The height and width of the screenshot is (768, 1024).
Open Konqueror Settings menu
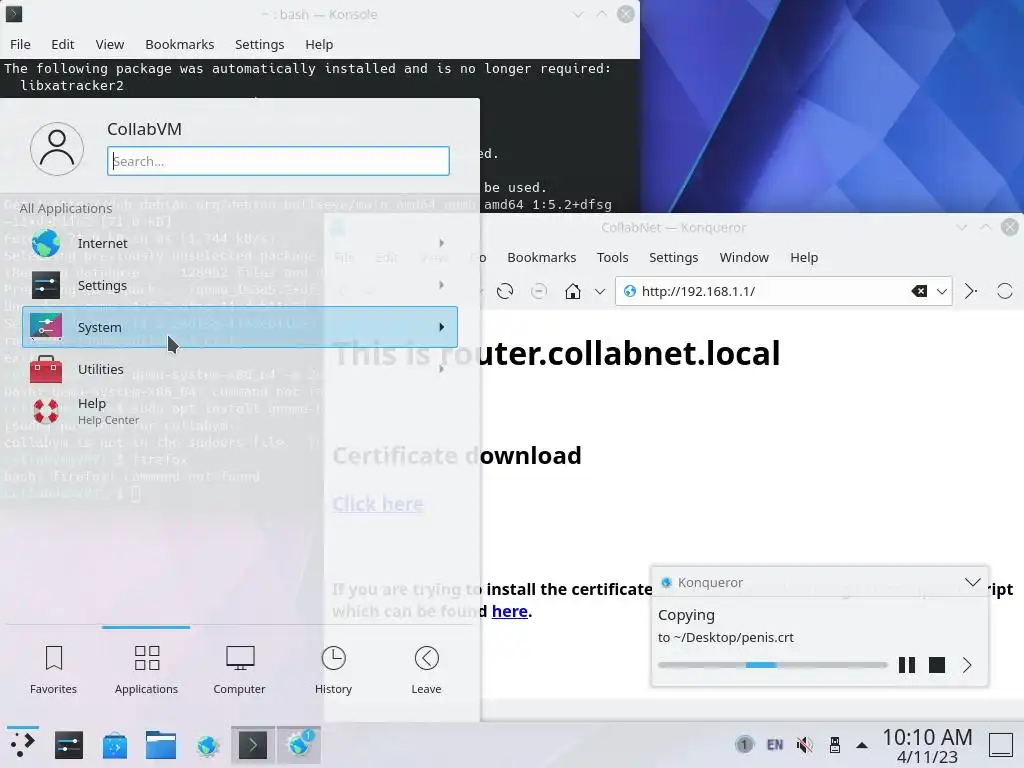[x=673, y=257]
